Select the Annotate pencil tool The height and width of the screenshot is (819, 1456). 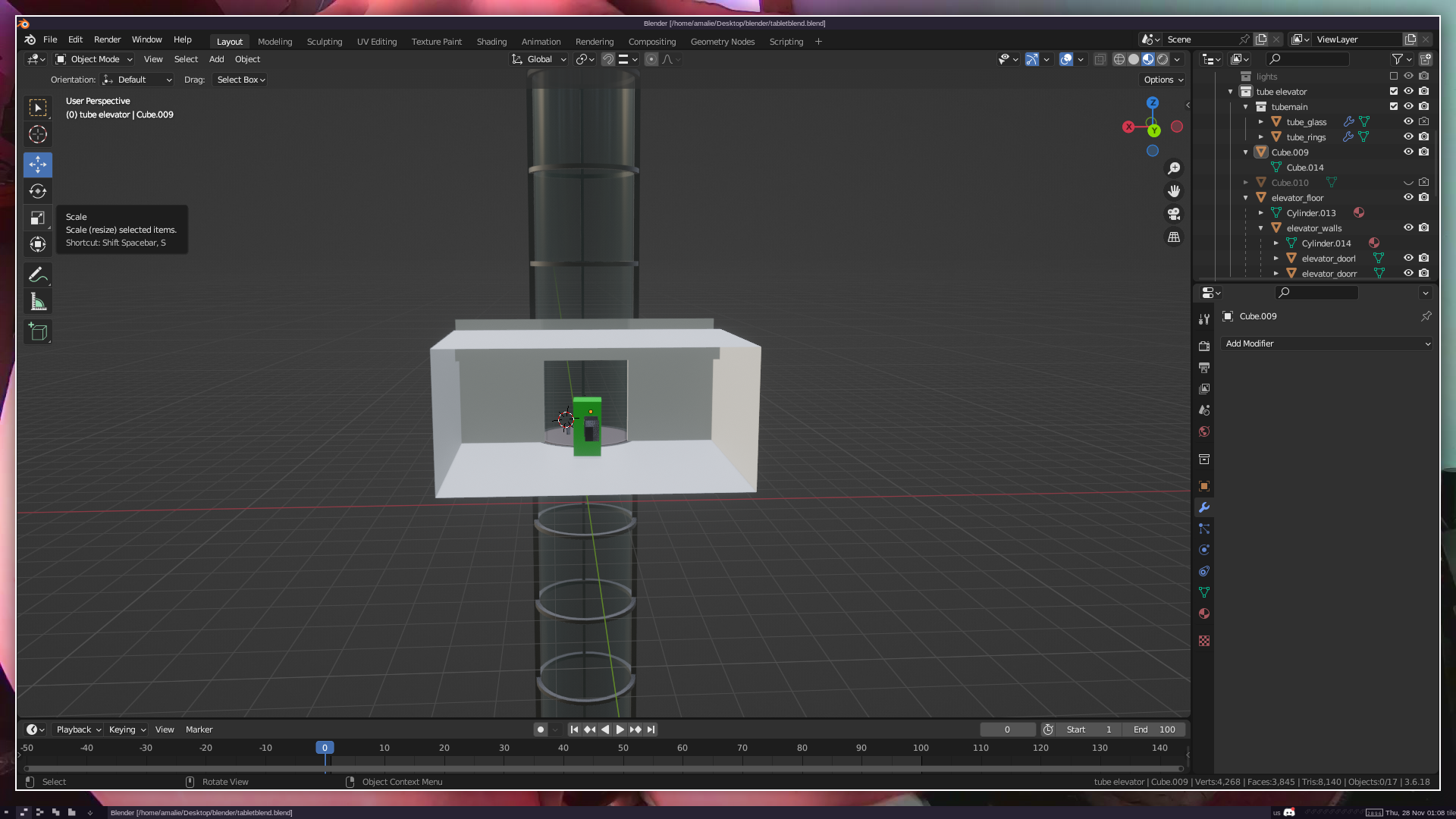pos(38,275)
